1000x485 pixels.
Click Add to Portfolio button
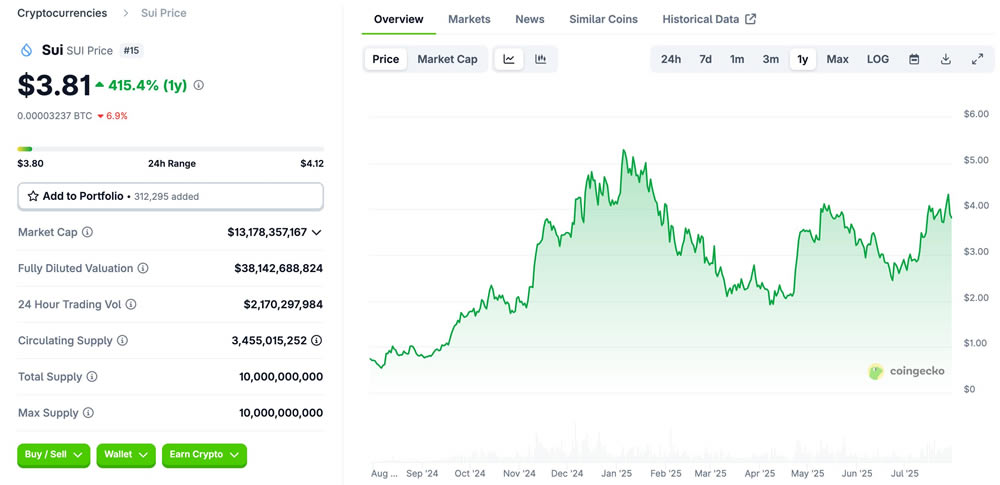(170, 196)
